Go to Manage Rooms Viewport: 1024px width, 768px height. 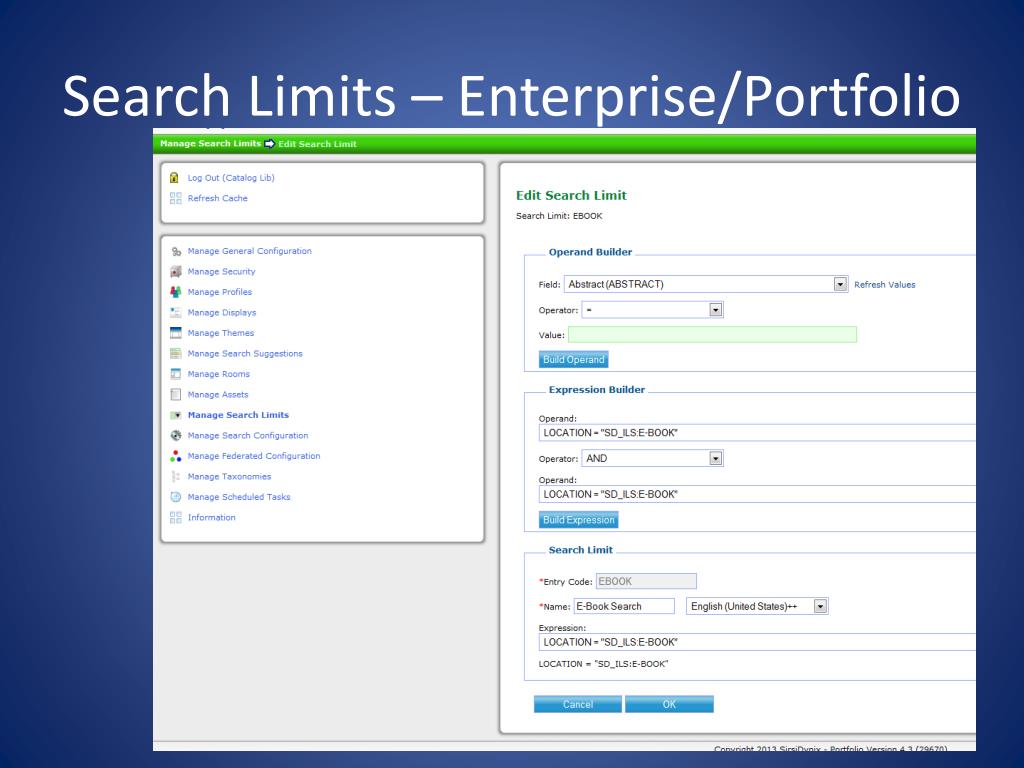(x=219, y=374)
